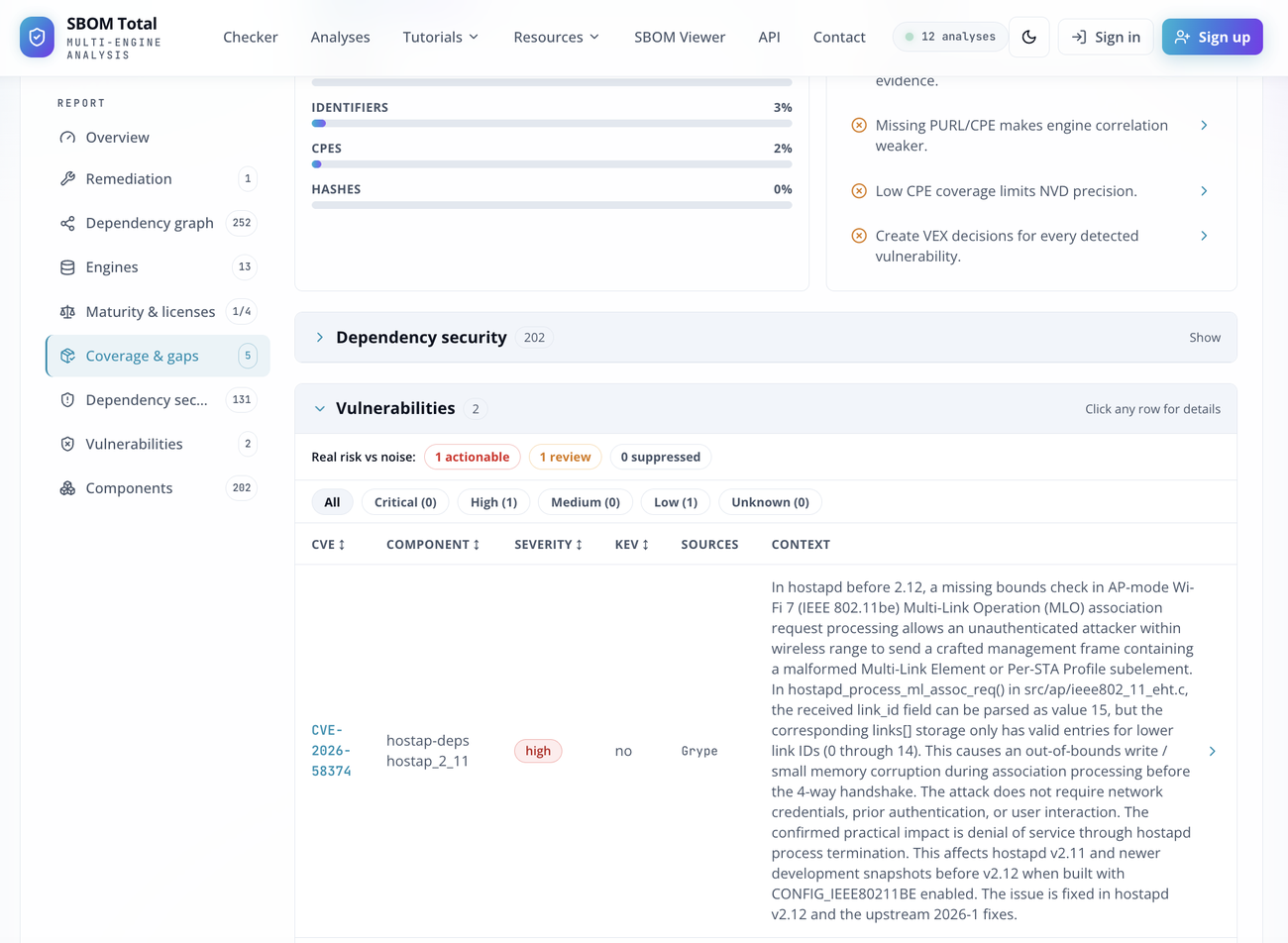Toggle the 1 actionable filter chip
The image size is (1288, 943).
point(473,457)
